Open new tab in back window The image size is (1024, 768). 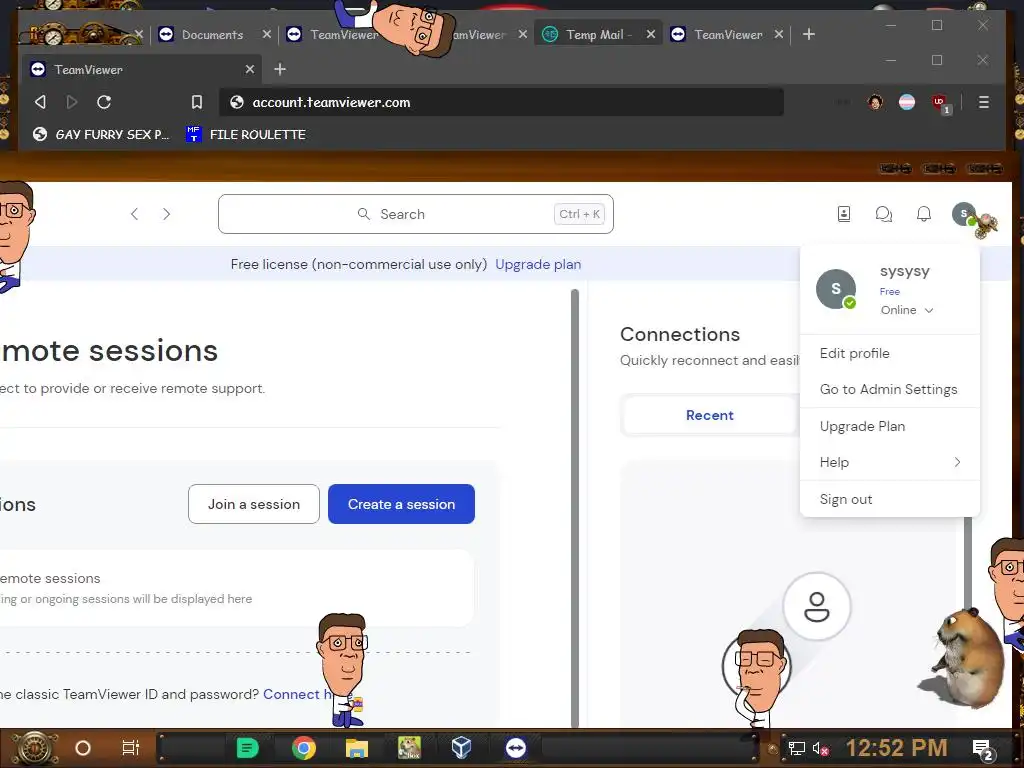click(x=808, y=35)
